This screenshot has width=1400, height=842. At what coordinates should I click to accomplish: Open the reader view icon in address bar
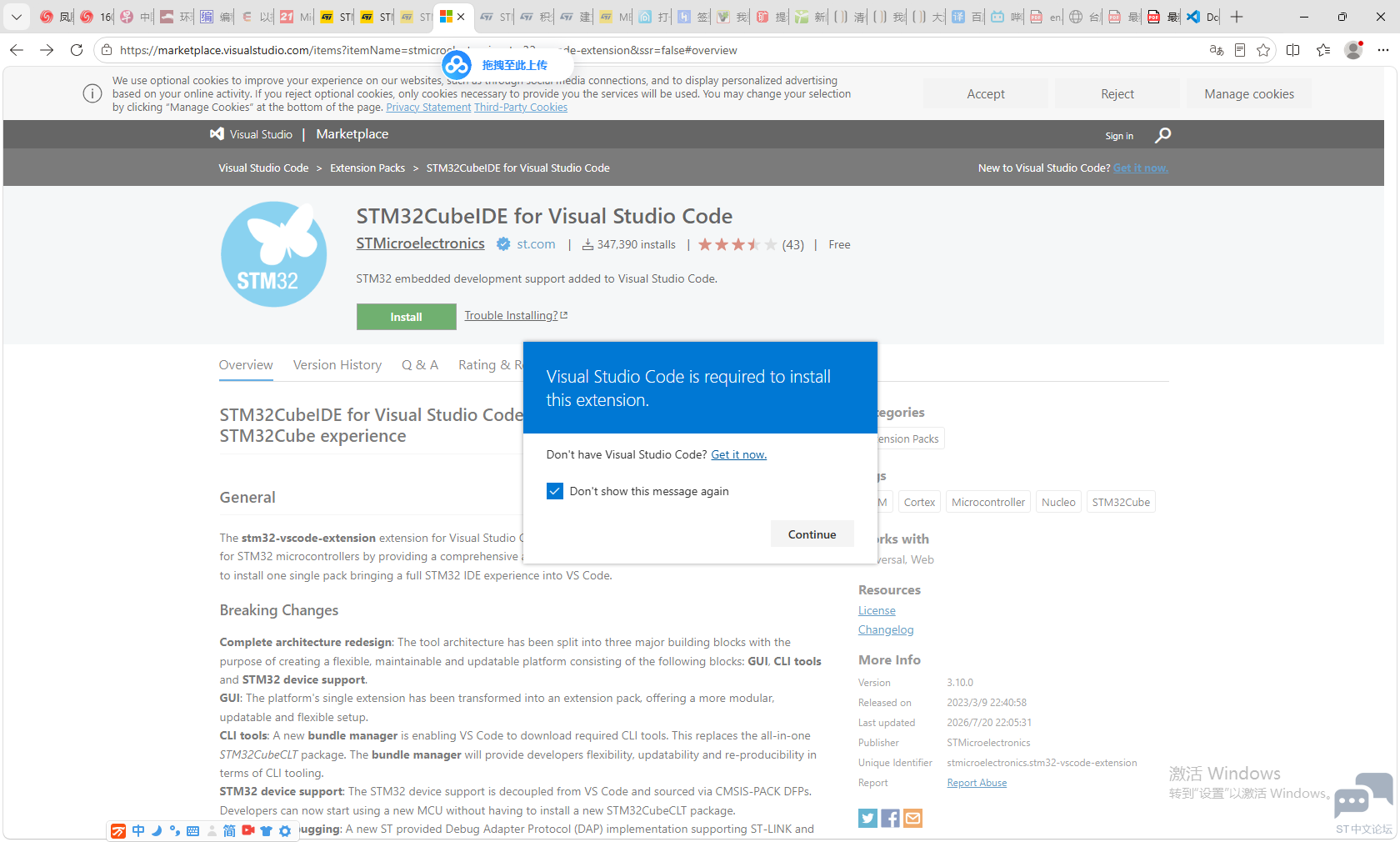pyautogui.click(x=1240, y=50)
